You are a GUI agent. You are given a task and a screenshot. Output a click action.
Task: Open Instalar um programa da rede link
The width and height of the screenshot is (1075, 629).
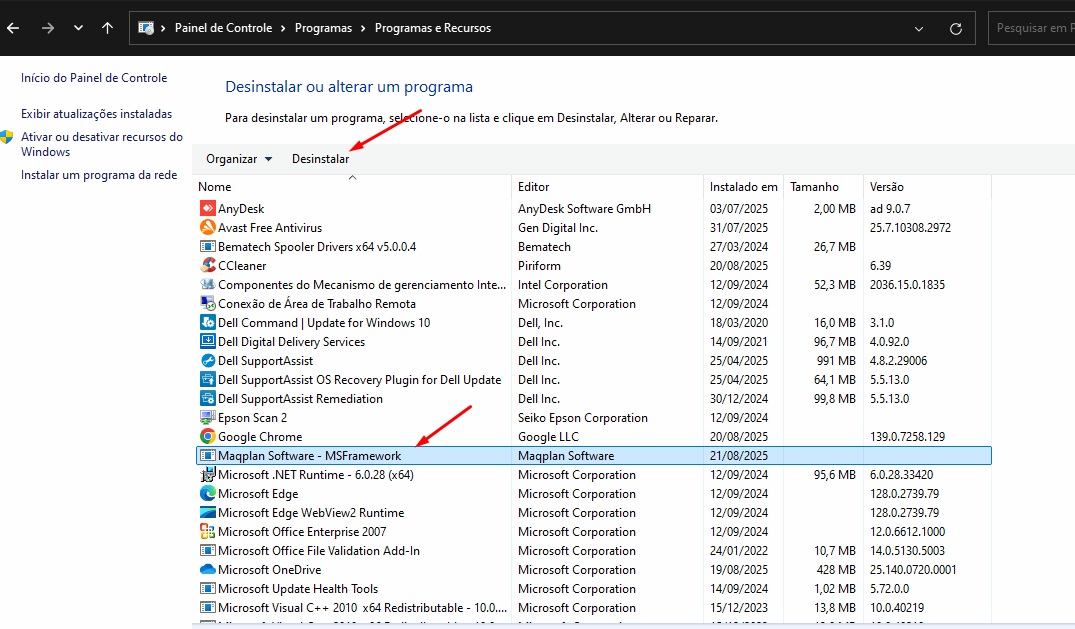pyautogui.click(x=99, y=175)
